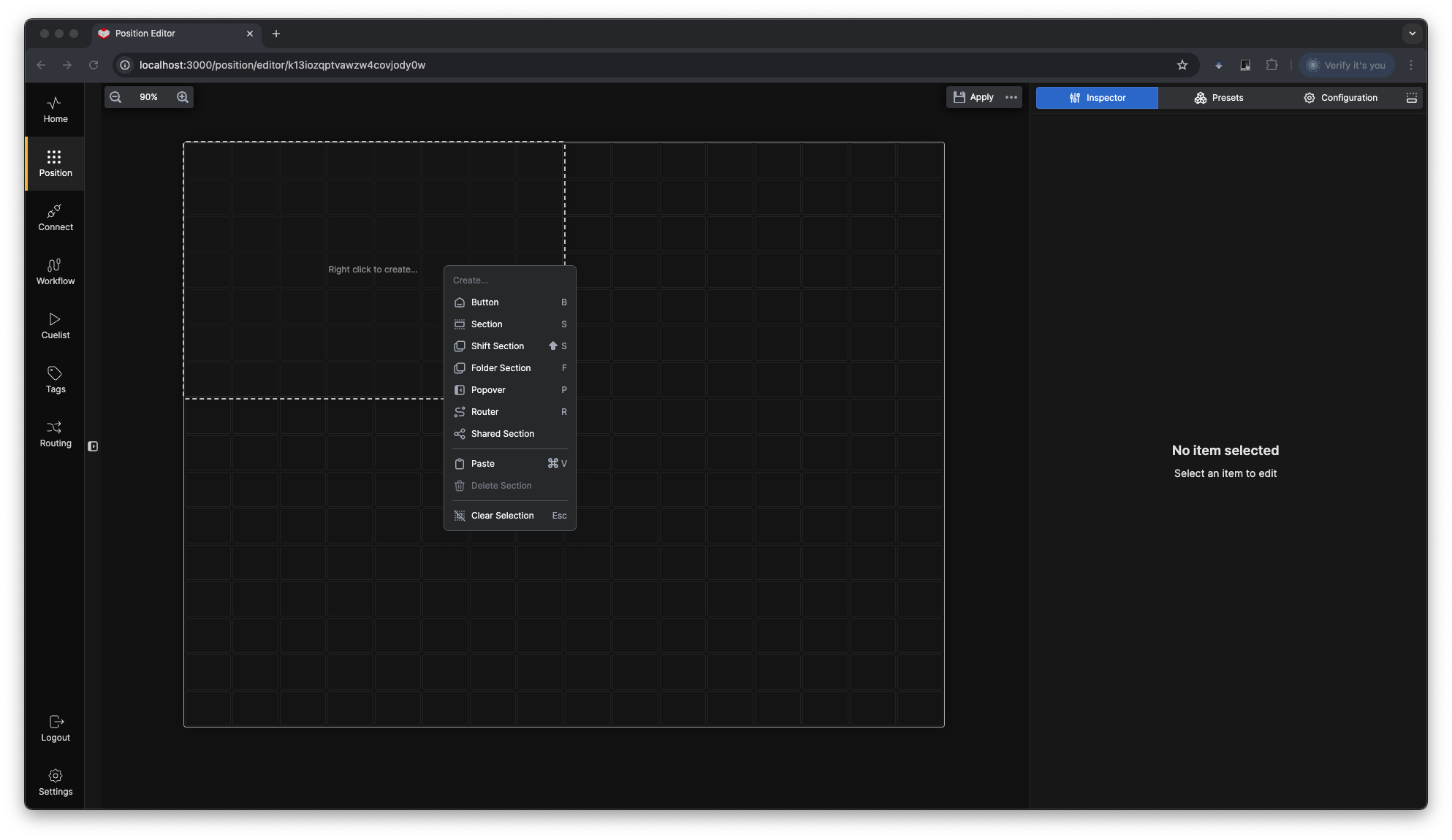Toggle the sidebar collapse handle
The width and height of the screenshot is (1452, 840).
(x=93, y=446)
